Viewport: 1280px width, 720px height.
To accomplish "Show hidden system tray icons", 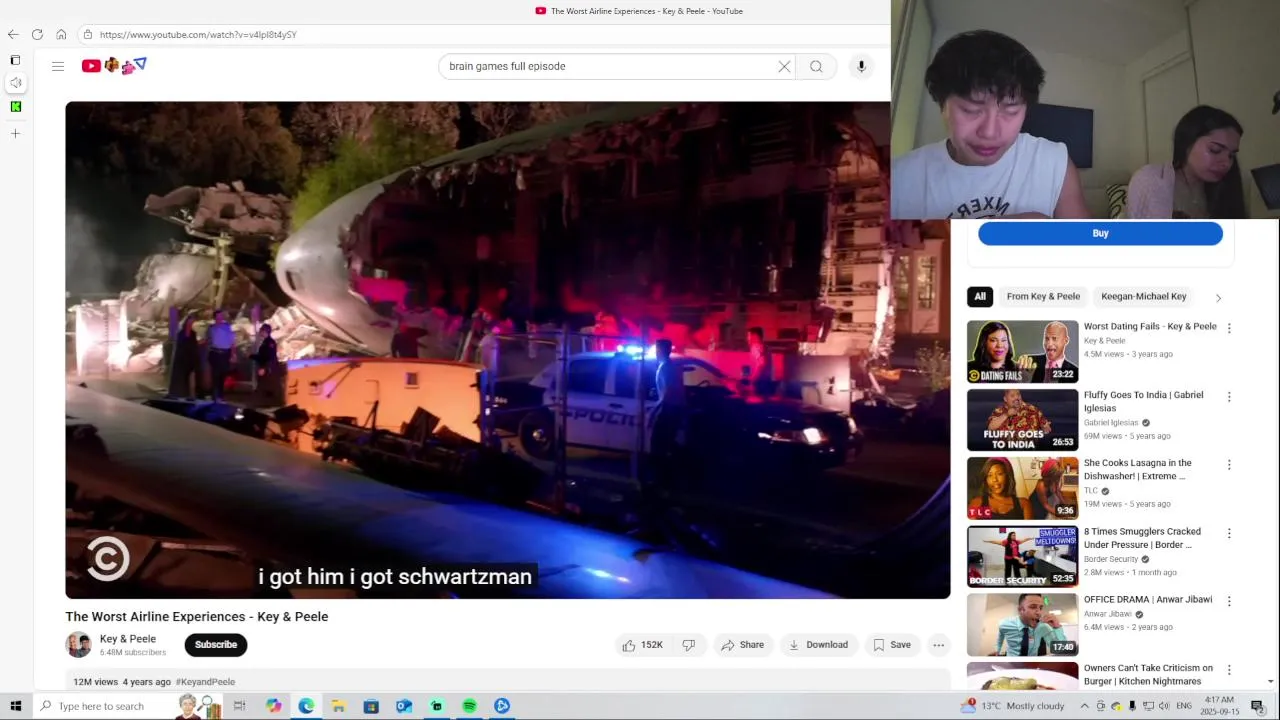I will point(1084,706).
